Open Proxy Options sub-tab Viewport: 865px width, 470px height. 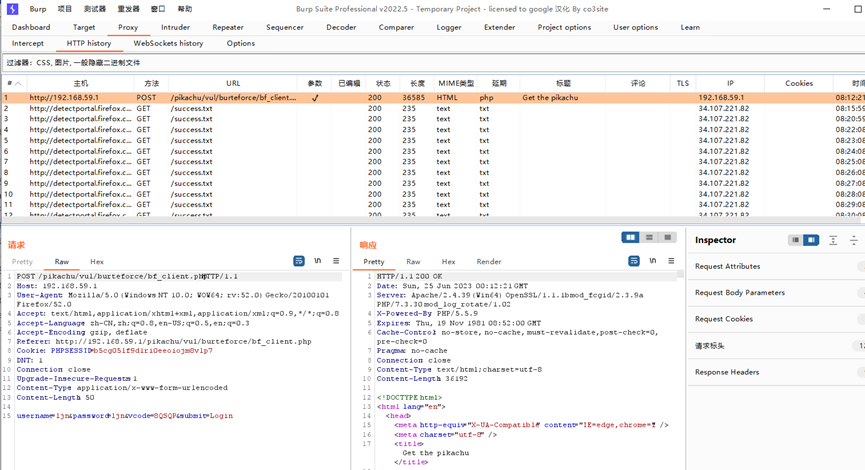[241, 43]
